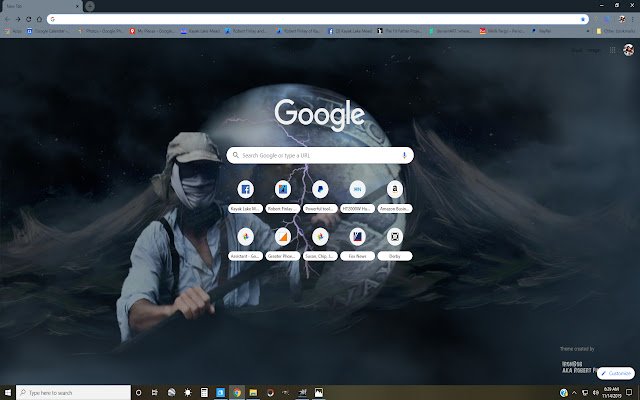Open the Greater Phoenix shortcut tile
The image size is (640, 400).
click(x=282, y=244)
